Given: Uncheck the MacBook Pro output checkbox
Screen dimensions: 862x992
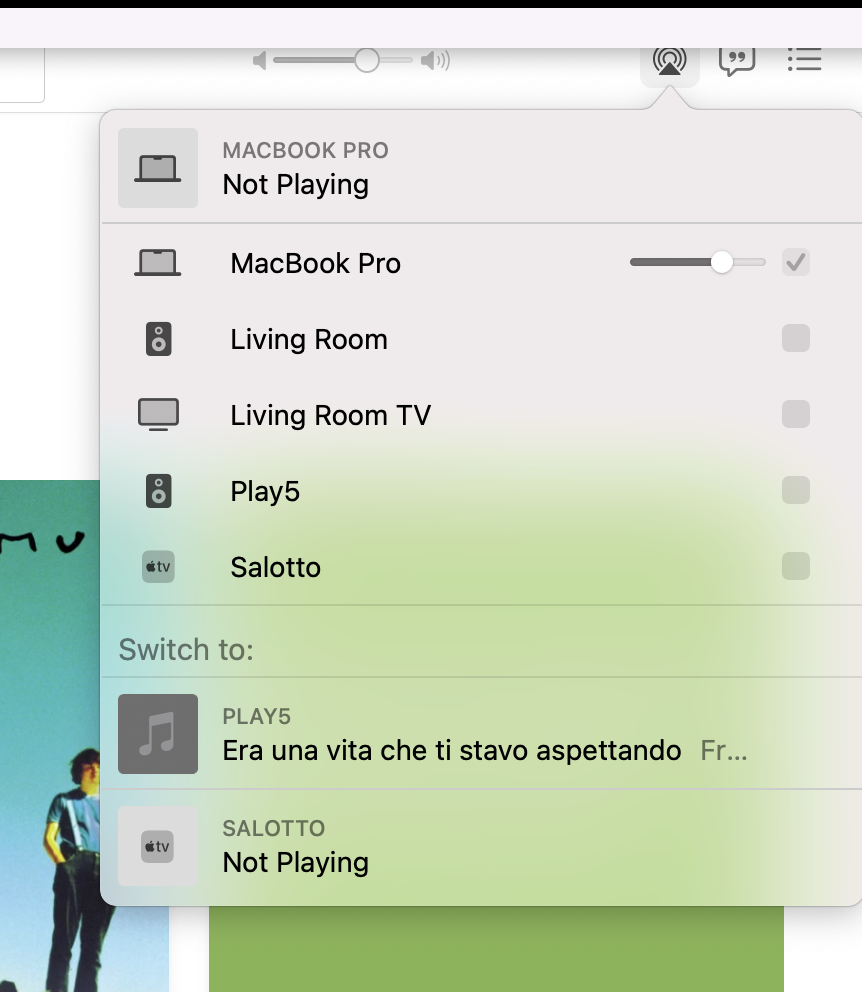Looking at the screenshot, I should (796, 262).
